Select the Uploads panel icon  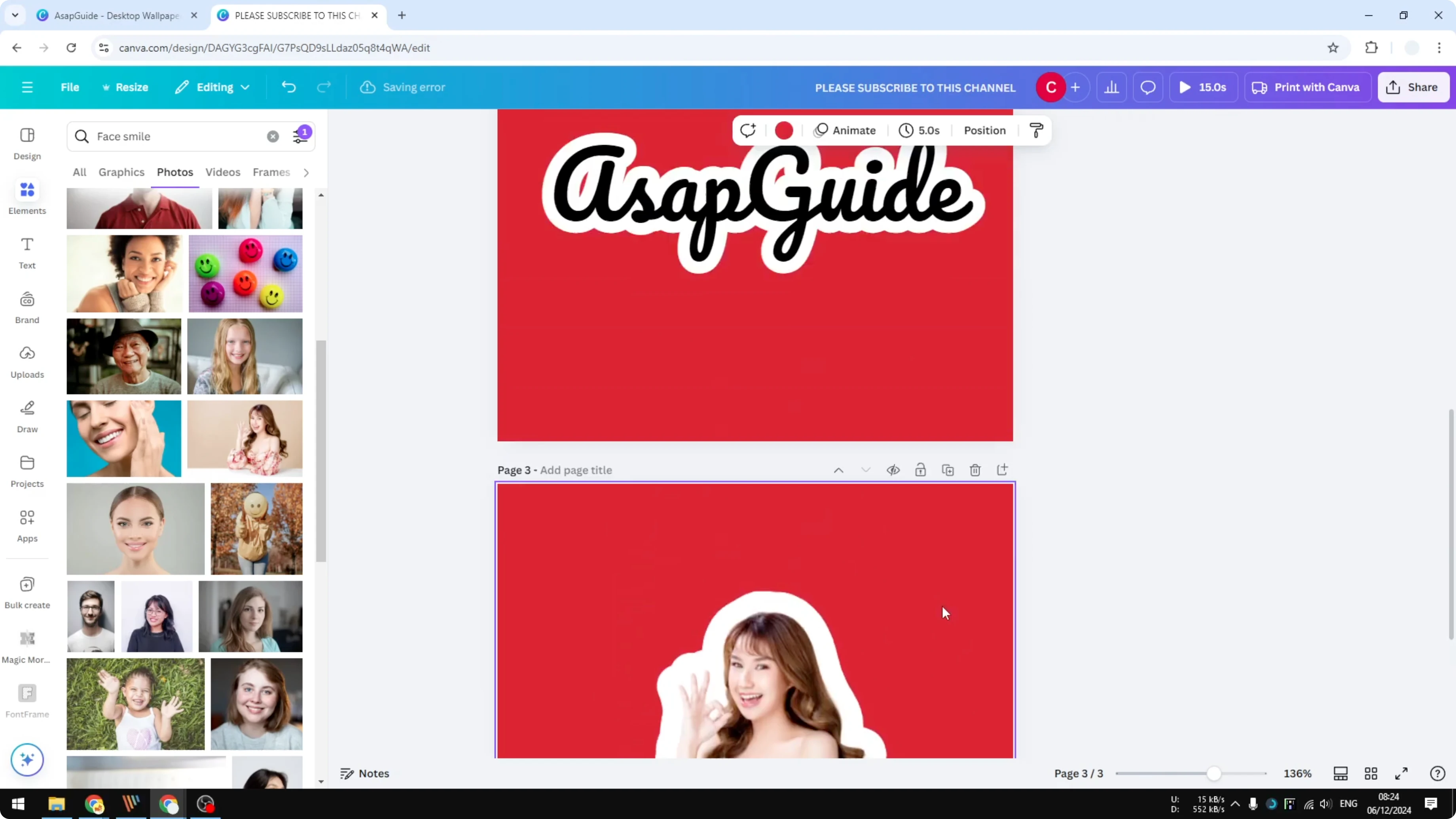[27, 360]
